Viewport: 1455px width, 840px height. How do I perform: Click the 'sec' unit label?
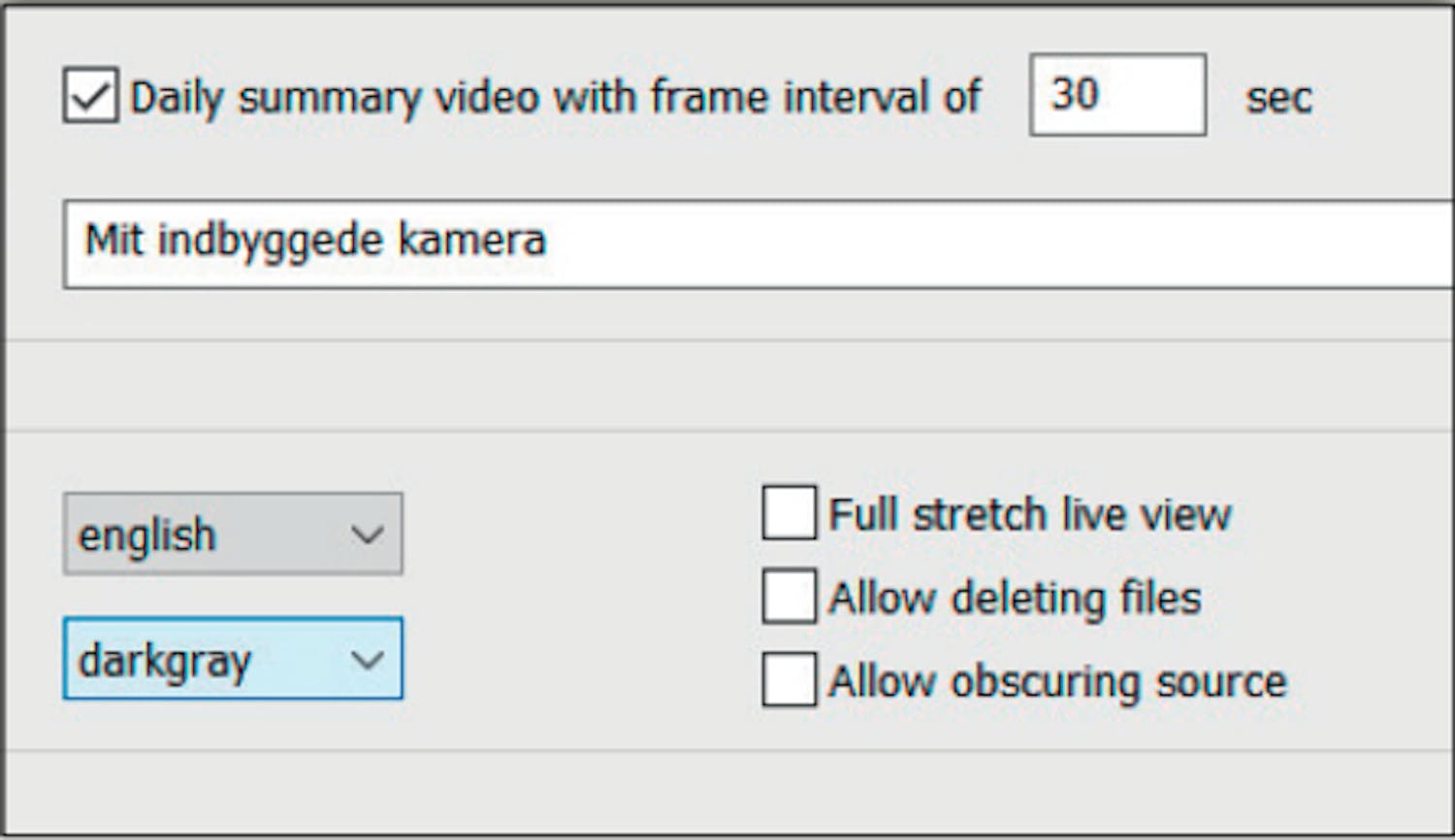(x=1278, y=97)
